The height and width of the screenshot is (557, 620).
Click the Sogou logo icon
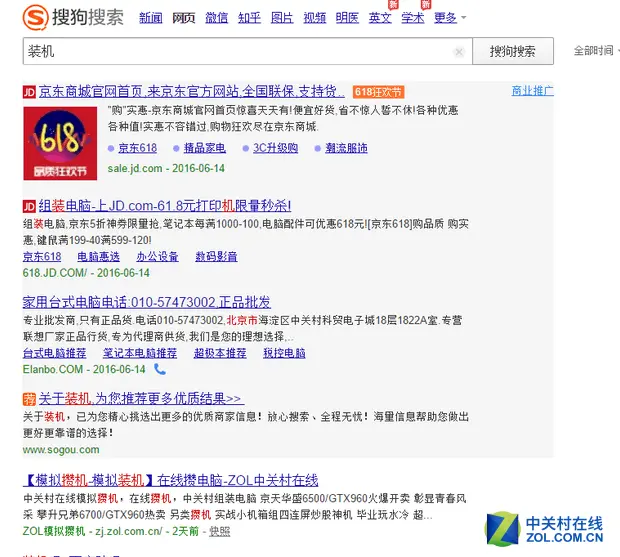[36, 17]
